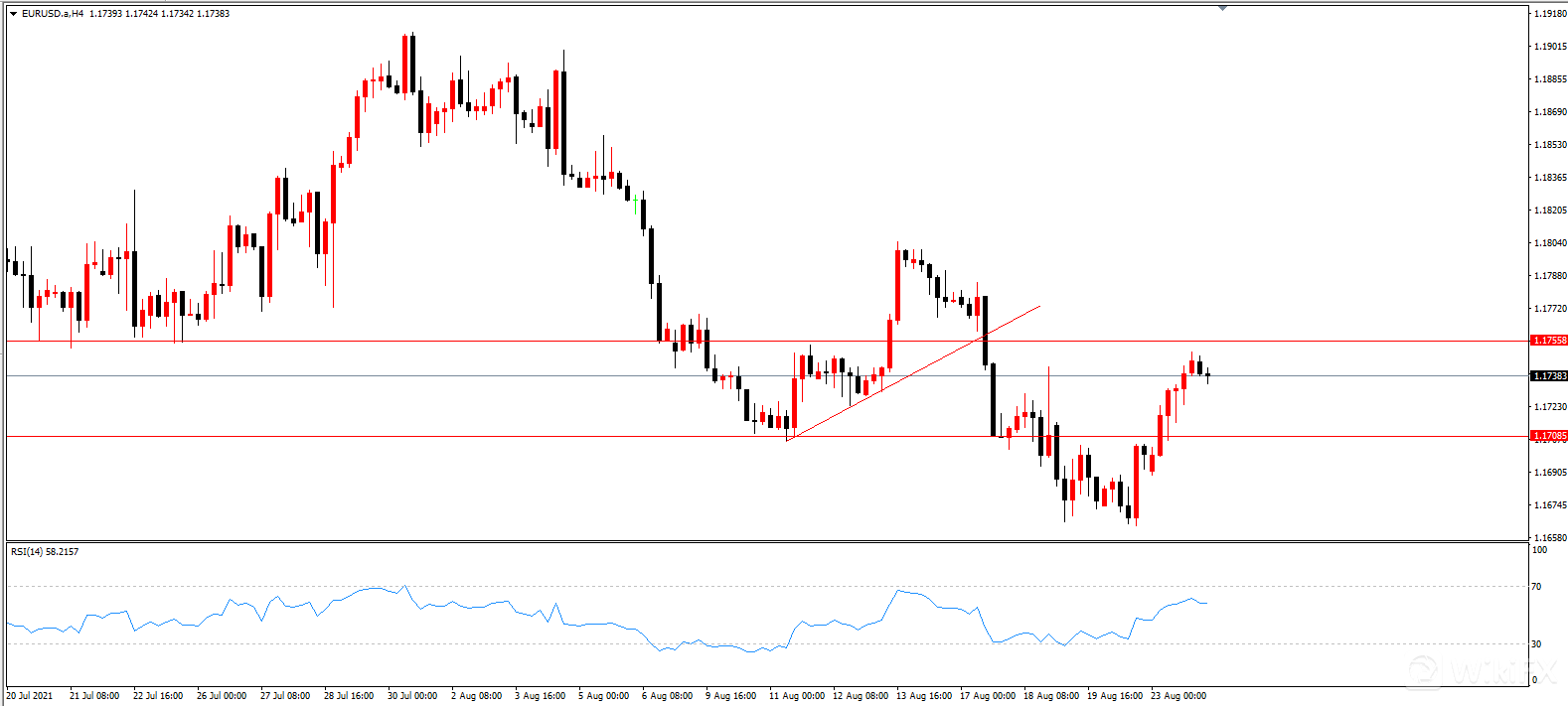Select the red 1.17085 price level tag

pos(1549,436)
